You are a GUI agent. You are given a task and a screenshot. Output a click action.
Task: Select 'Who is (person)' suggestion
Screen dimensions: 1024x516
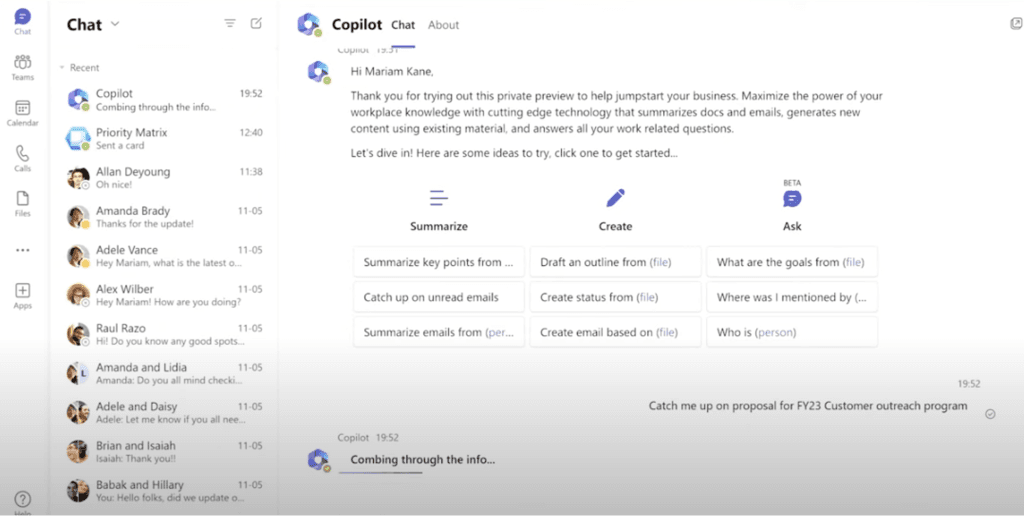[x=792, y=332]
